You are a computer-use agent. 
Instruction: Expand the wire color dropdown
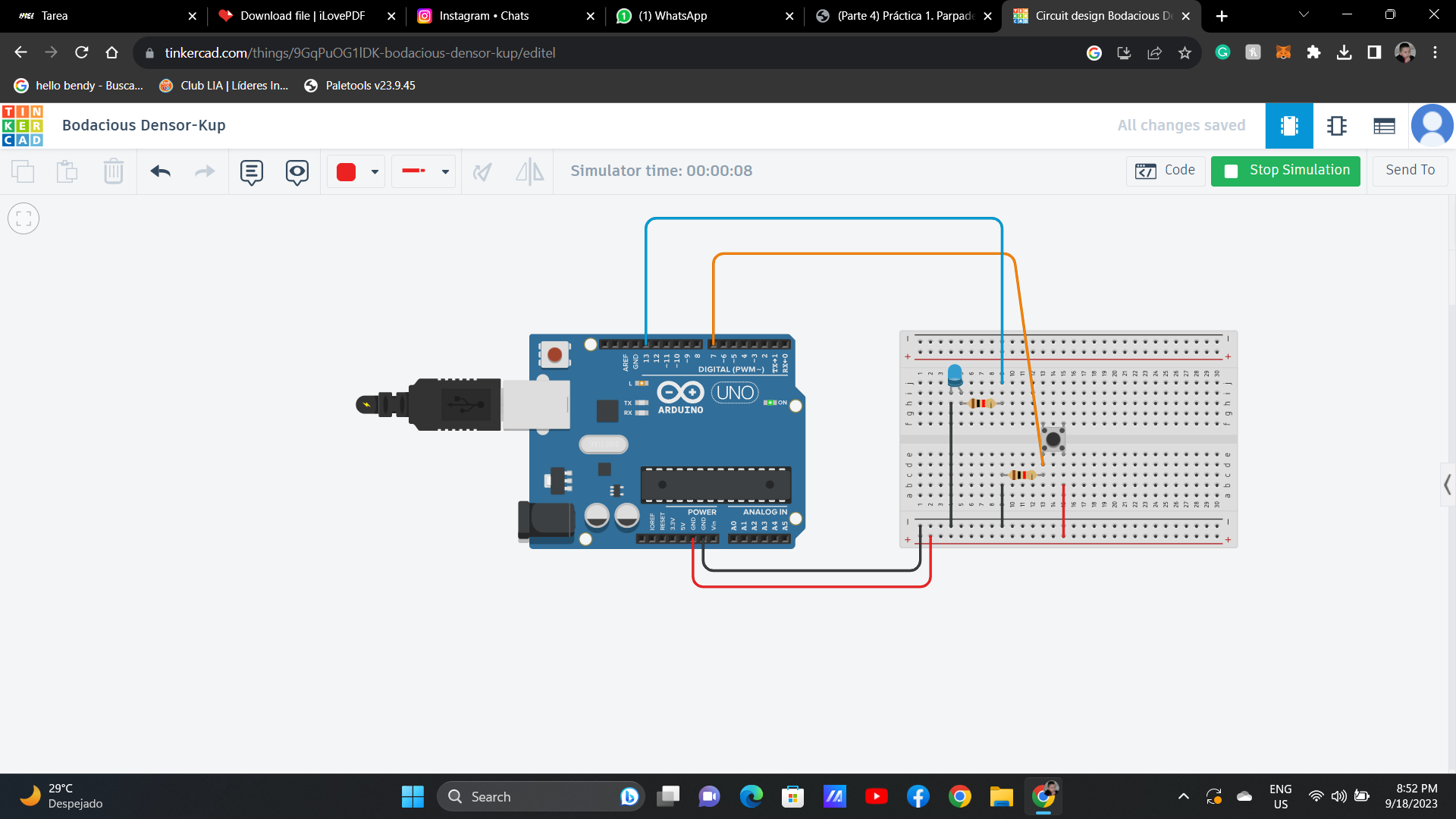(375, 172)
